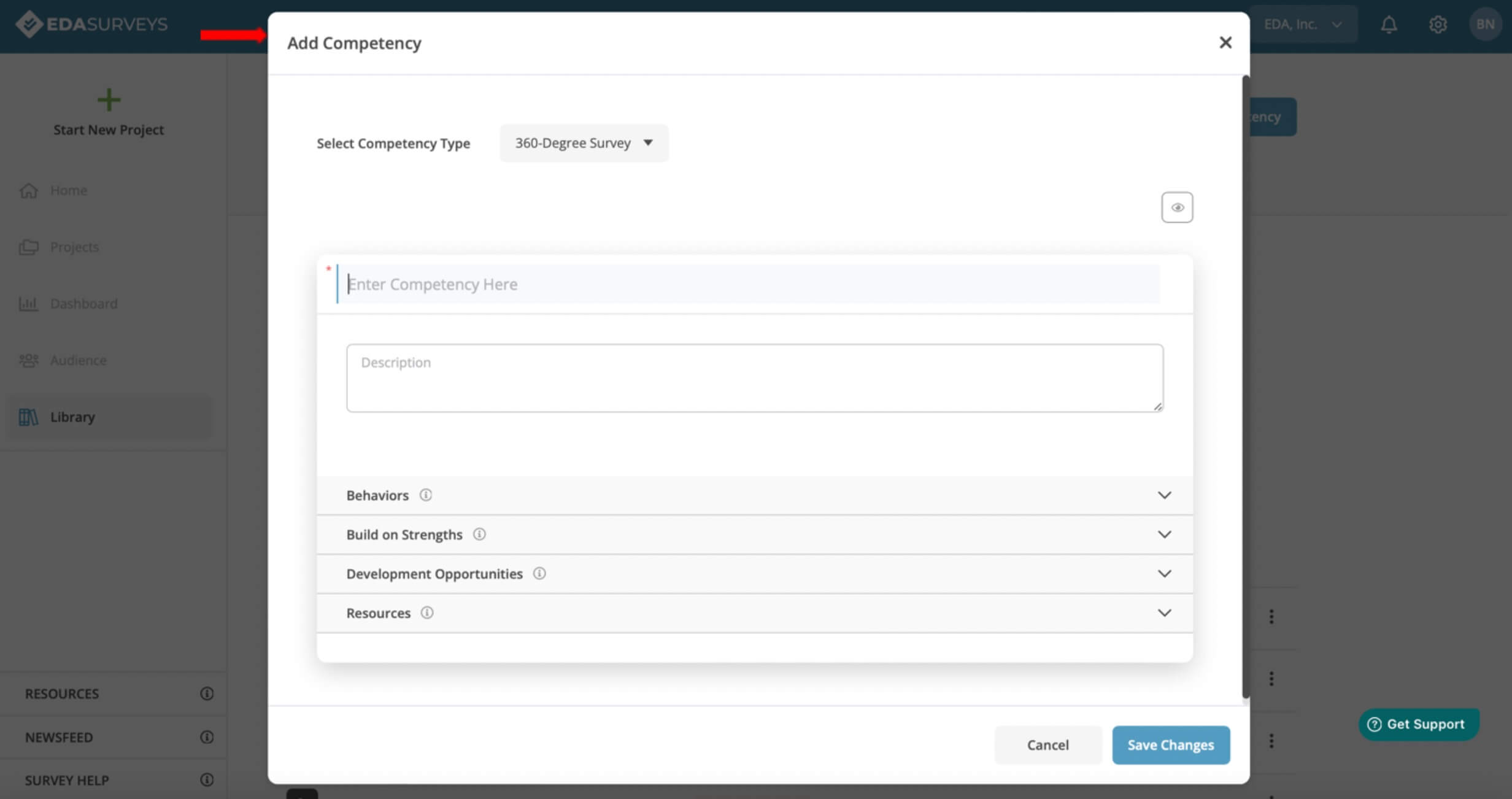
Task: Click the Start New Project label
Action: (x=109, y=129)
